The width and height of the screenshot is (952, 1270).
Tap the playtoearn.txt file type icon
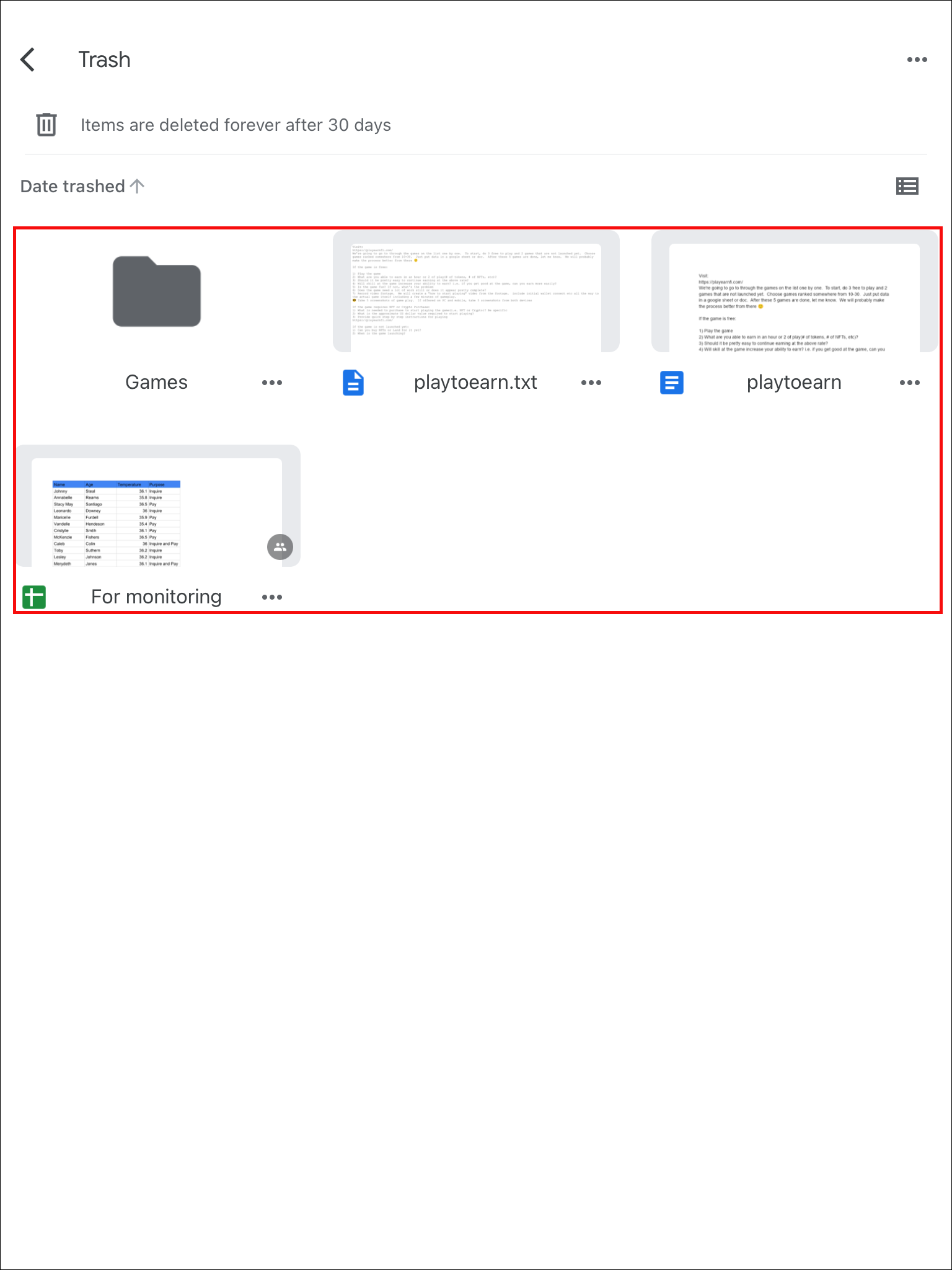click(353, 383)
